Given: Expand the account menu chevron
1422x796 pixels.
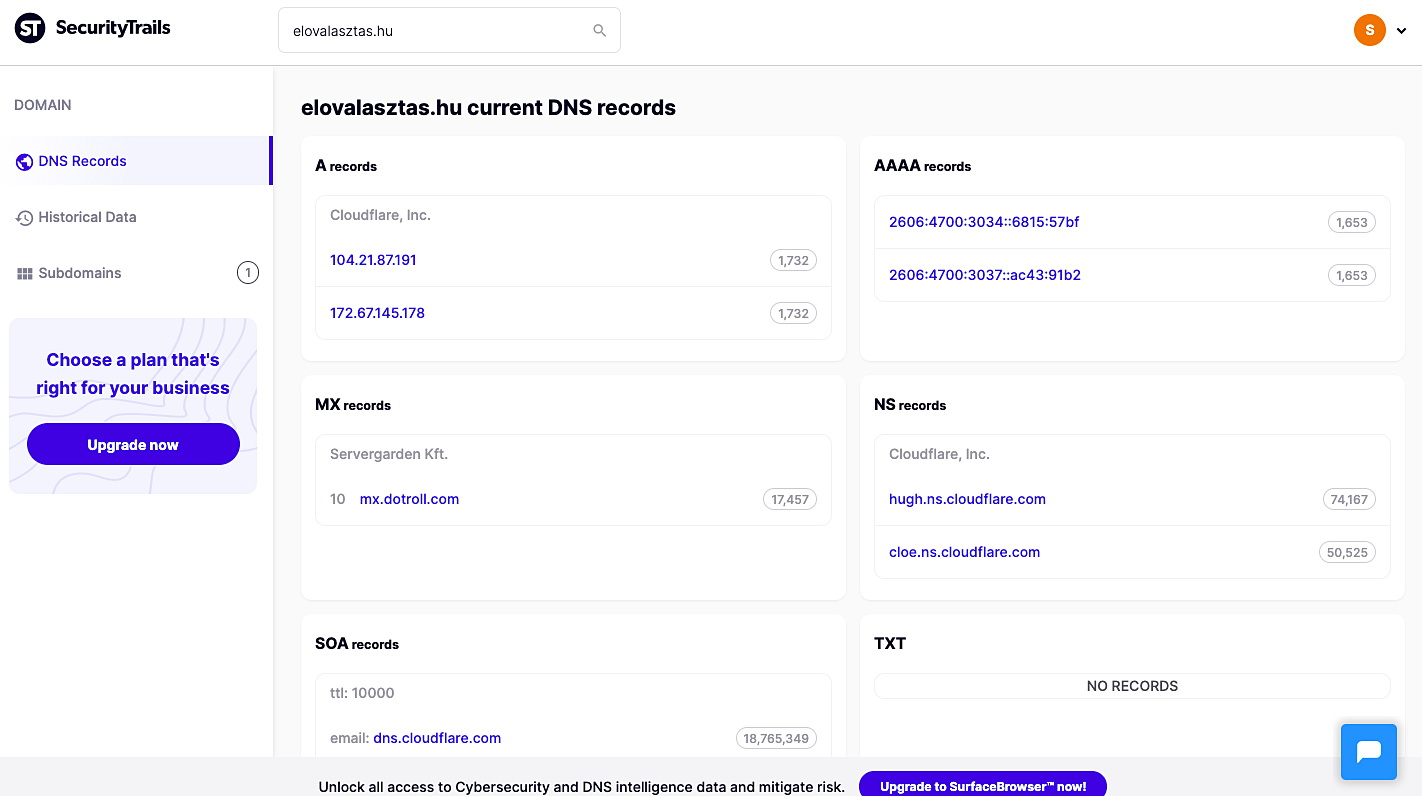Looking at the screenshot, I should click(x=1402, y=31).
